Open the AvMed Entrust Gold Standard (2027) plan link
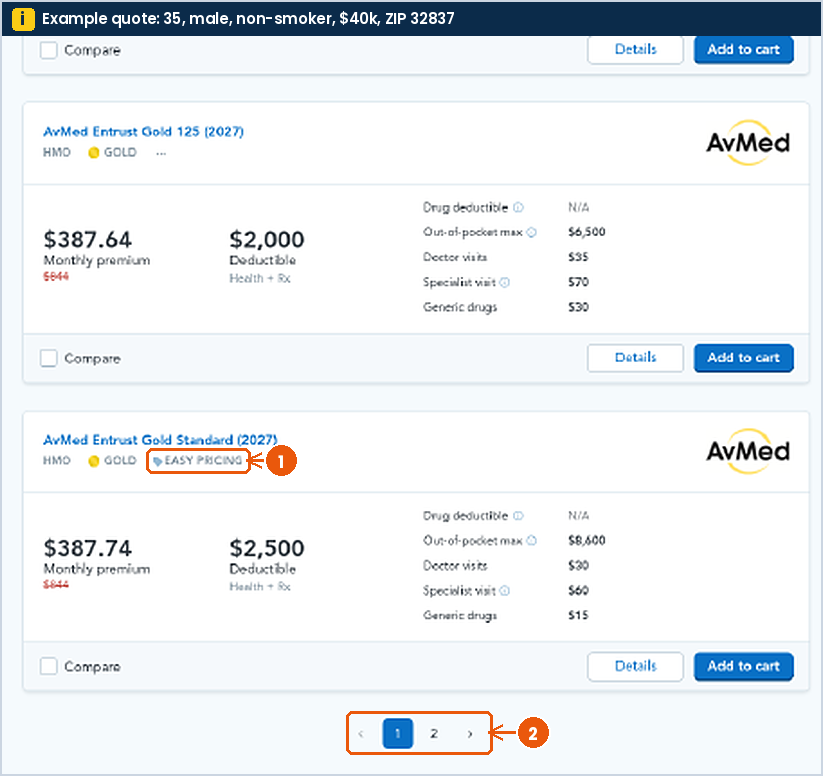Viewport: 823px width, 776px height. click(160, 439)
